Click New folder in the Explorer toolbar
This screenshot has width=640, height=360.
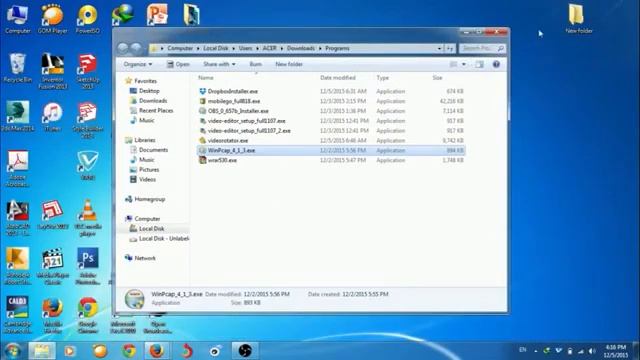click(289, 64)
